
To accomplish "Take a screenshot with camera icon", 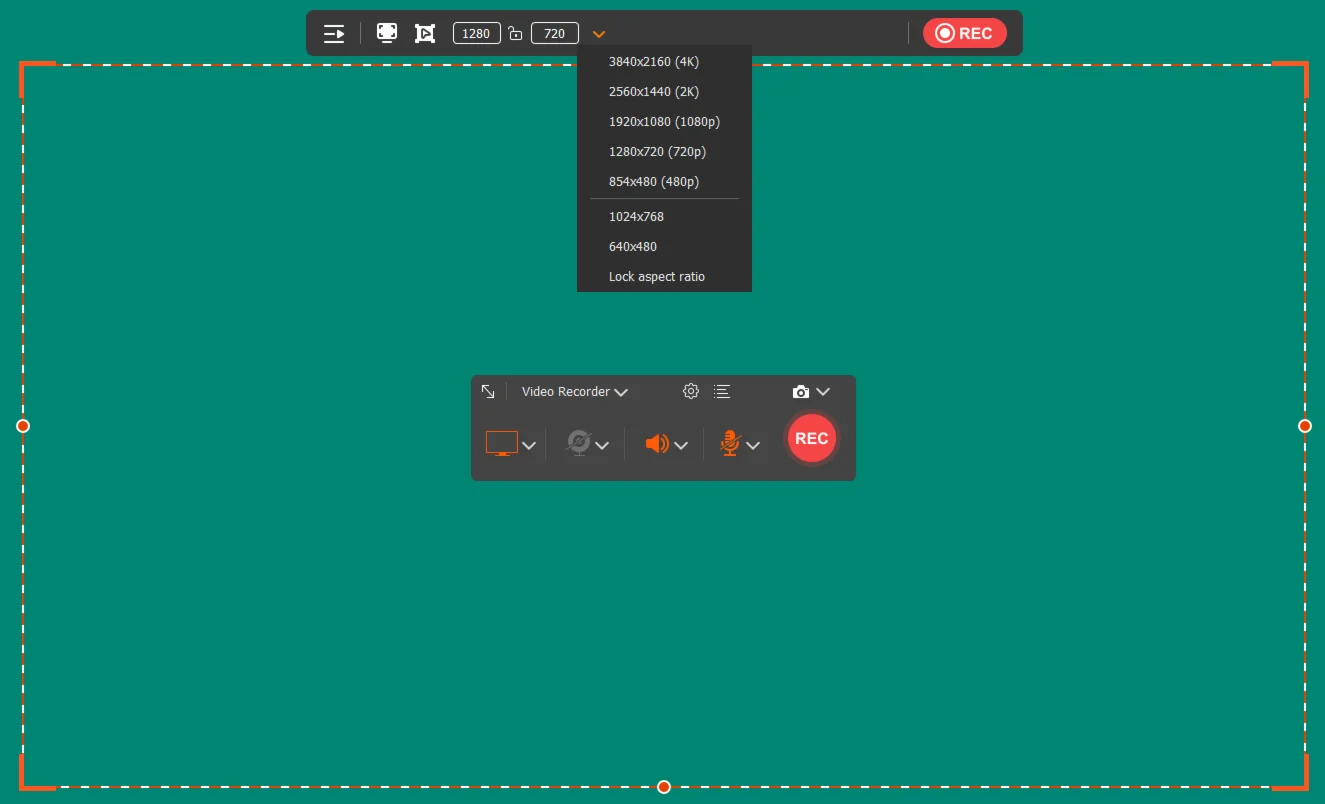I will point(800,392).
